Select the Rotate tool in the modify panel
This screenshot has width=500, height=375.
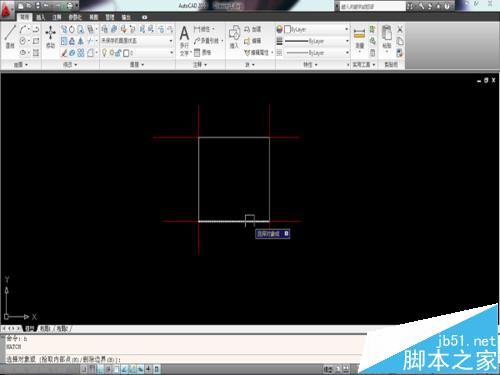click(72, 29)
